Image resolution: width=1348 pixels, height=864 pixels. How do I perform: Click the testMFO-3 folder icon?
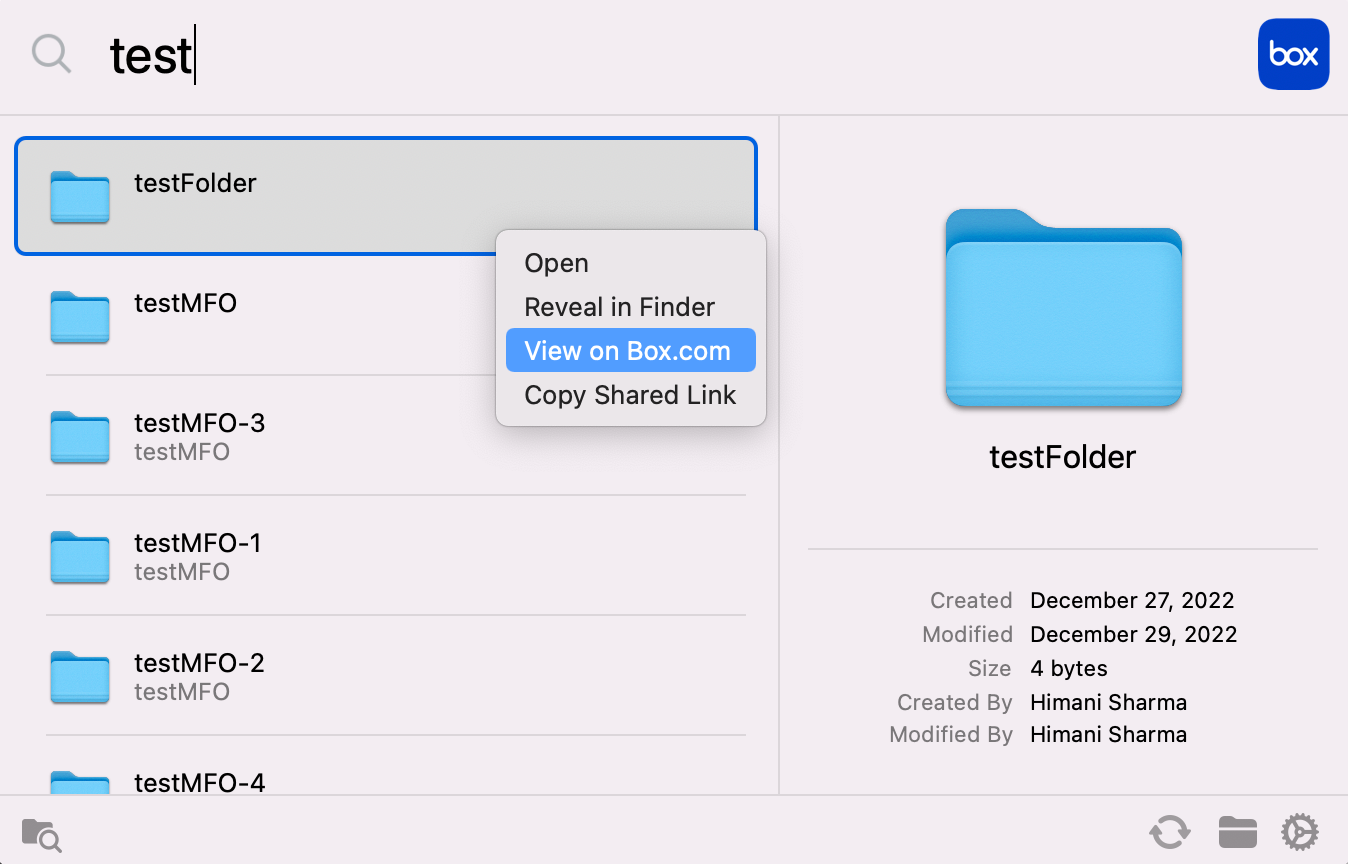[x=79, y=437]
